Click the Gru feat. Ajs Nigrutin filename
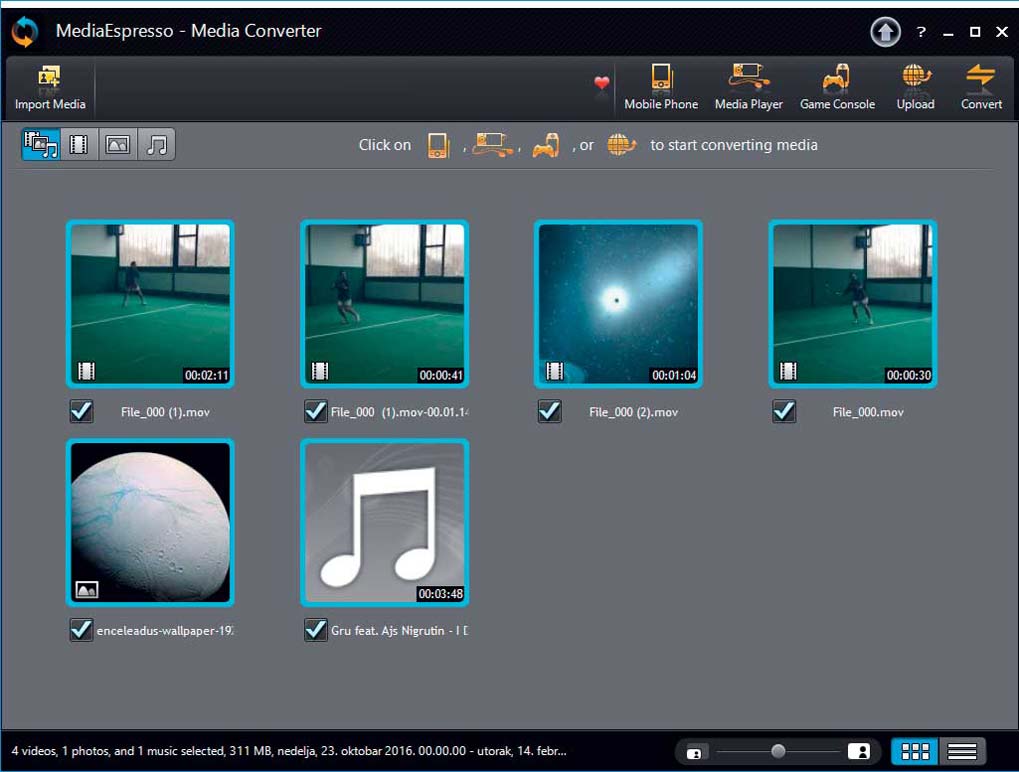 (x=399, y=630)
